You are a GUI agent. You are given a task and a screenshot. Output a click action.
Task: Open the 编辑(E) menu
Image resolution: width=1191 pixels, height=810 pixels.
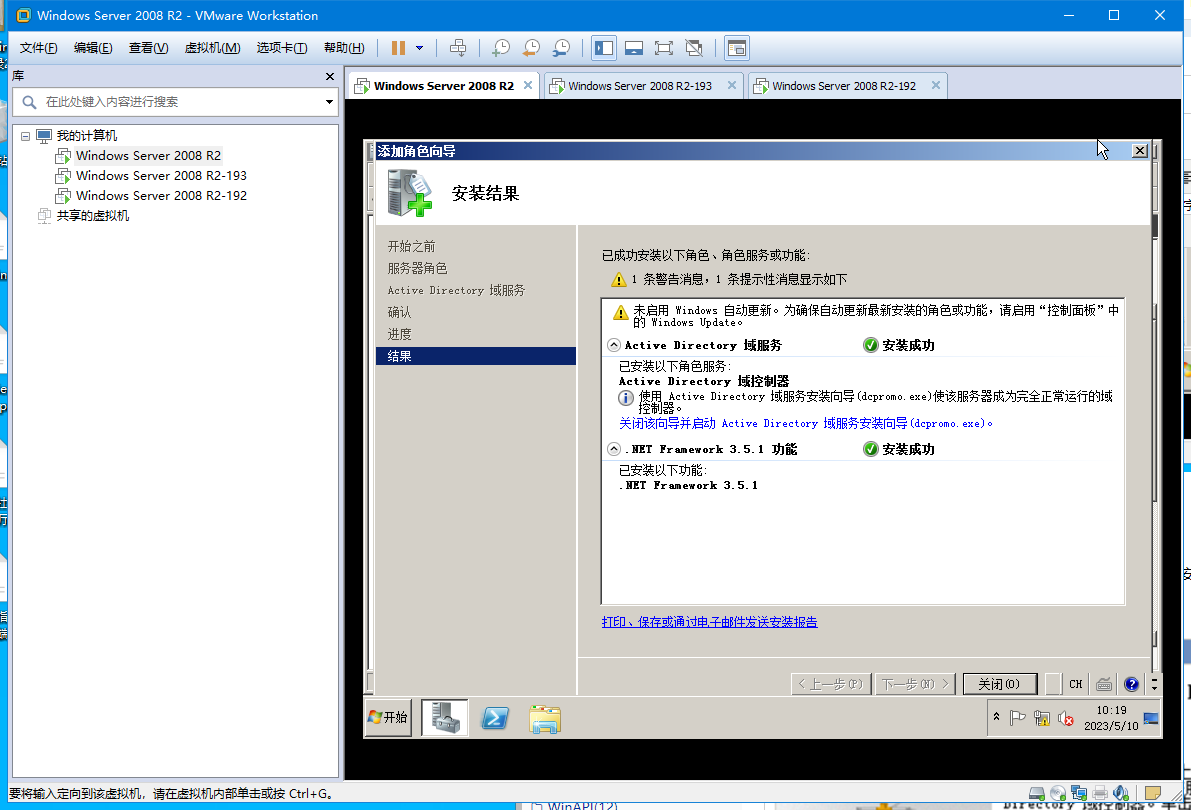click(x=93, y=48)
